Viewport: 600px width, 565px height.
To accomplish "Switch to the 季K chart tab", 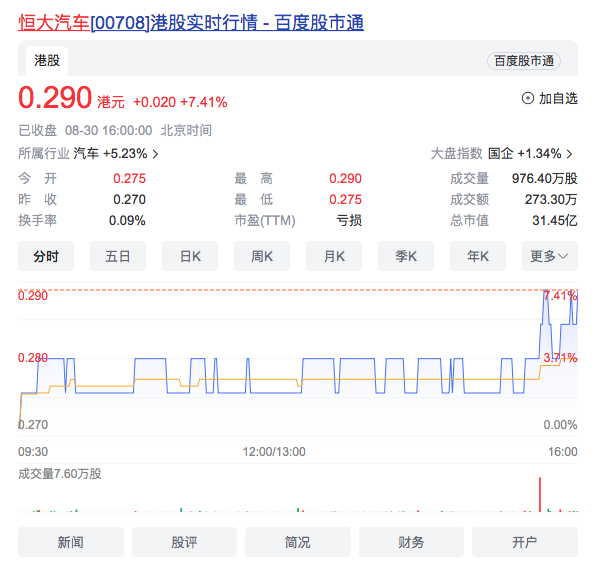I will pyautogui.click(x=406, y=256).
